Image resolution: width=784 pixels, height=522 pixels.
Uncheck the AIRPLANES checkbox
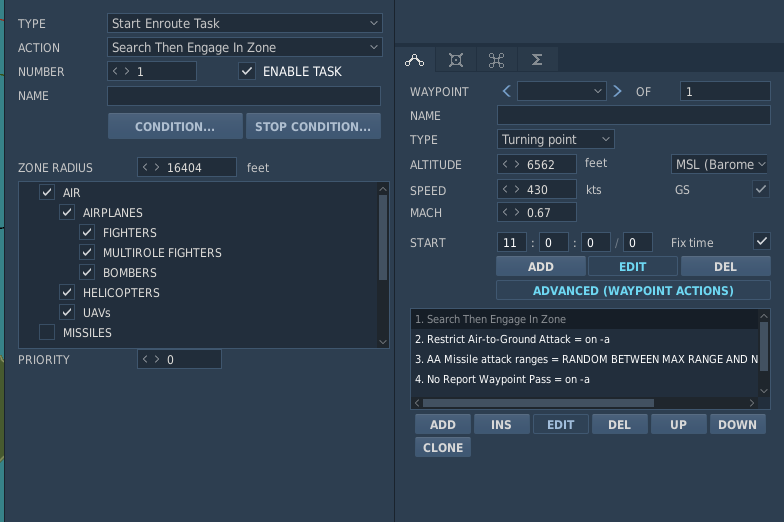click(67, 212)
